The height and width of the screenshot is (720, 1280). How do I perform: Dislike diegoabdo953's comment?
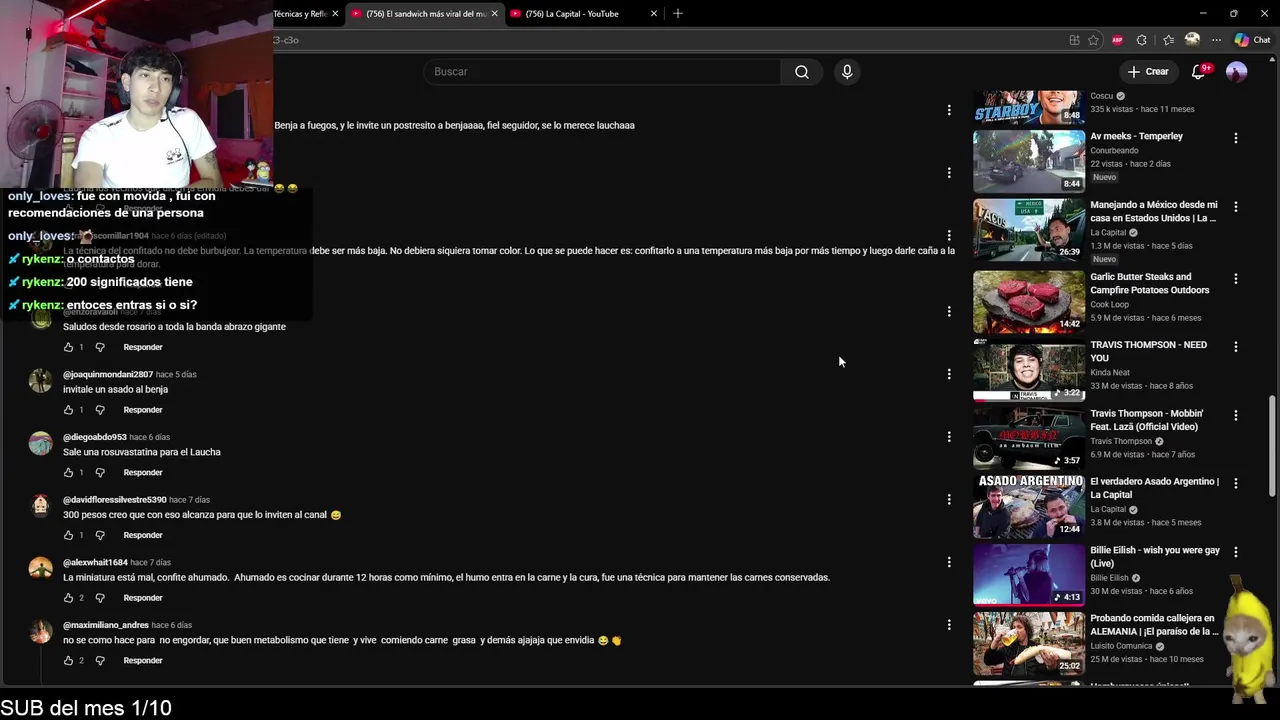click(x=100, y=472)
